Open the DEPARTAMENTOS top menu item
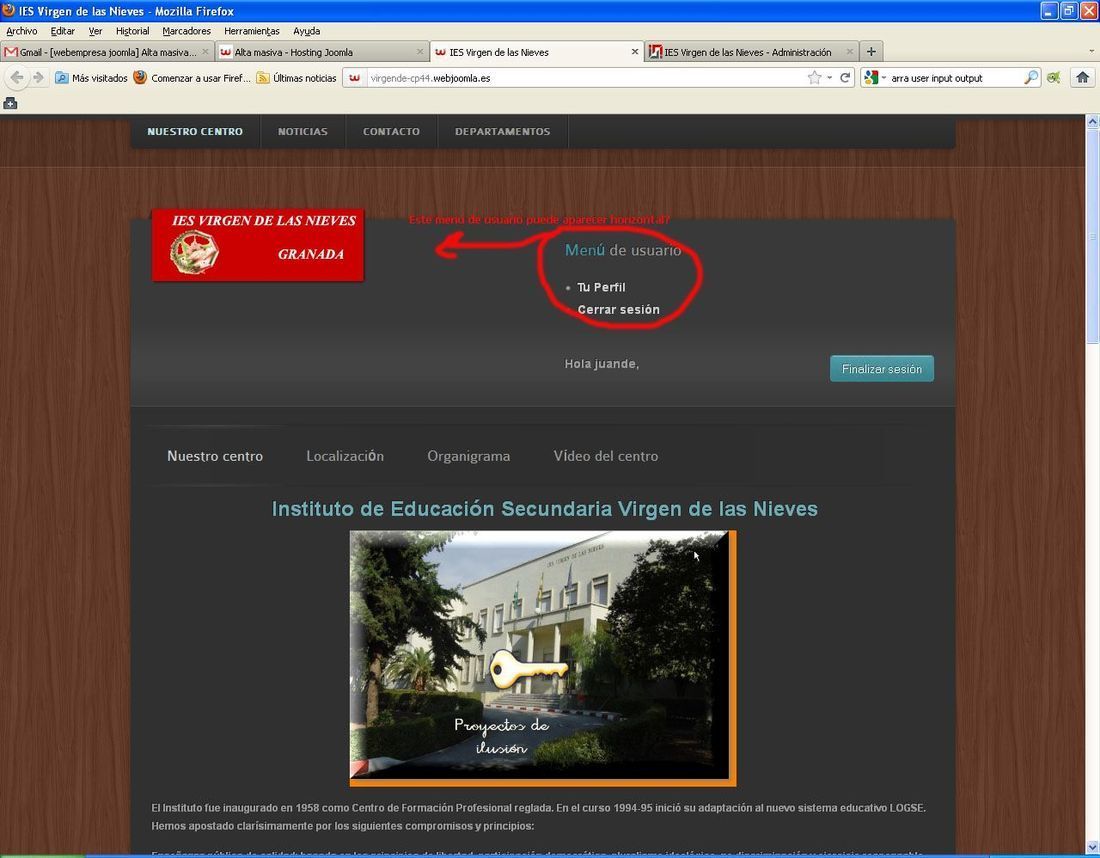This screenshot has width=1100, height=858. tap(502, 131)
